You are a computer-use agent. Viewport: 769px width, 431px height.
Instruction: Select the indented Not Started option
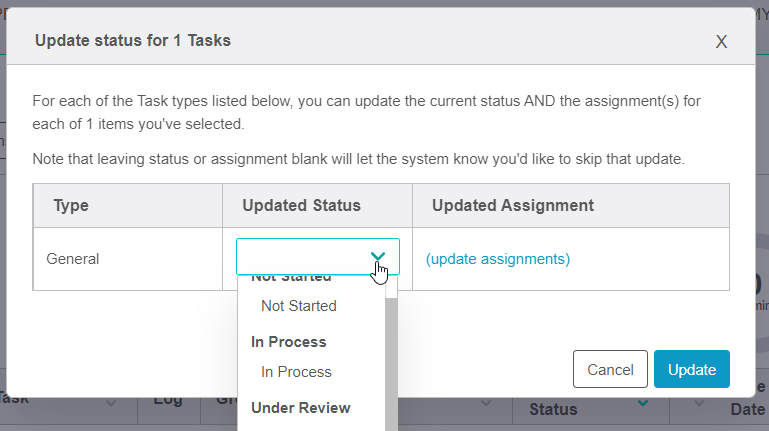click(298, 306)
